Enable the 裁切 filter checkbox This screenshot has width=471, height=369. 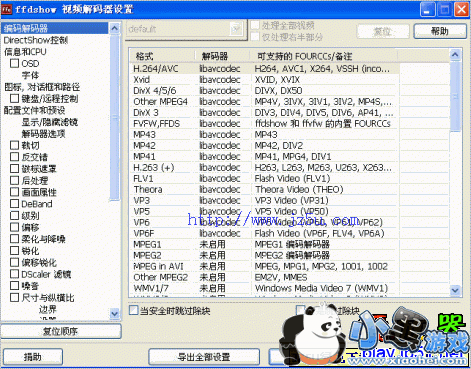(x=14, y=145)
